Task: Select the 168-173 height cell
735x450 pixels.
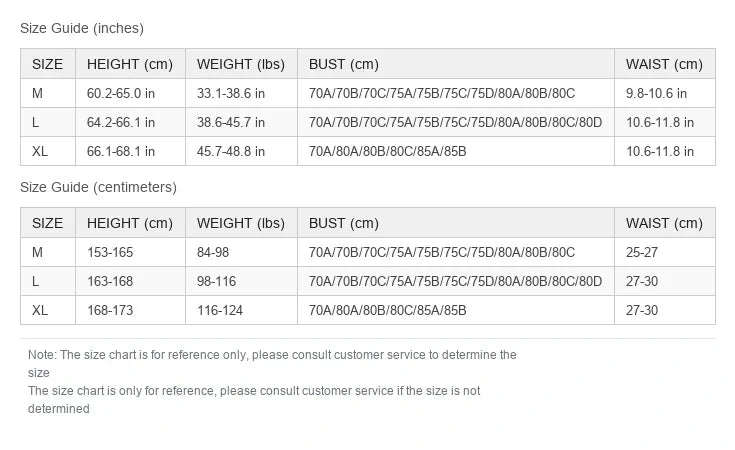Action: [130, 310]
